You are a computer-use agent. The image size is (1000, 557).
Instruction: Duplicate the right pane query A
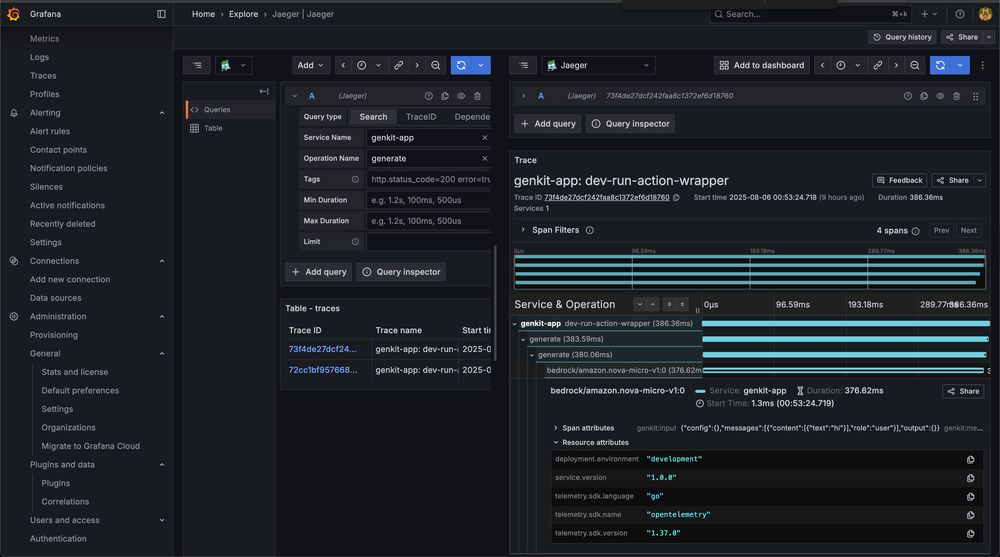point(923,96)
